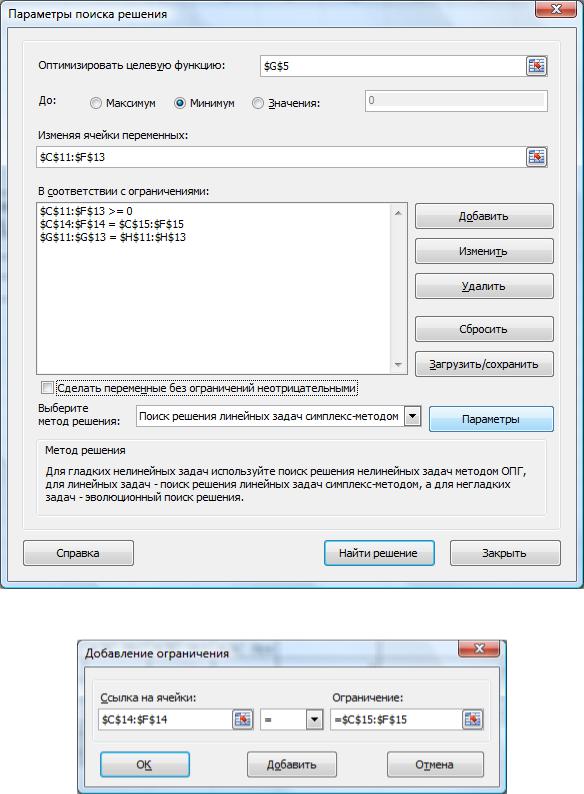Viewport: 584px width, 794px height.
Task: Select the Значения radio button
Action: pos(258,103)
